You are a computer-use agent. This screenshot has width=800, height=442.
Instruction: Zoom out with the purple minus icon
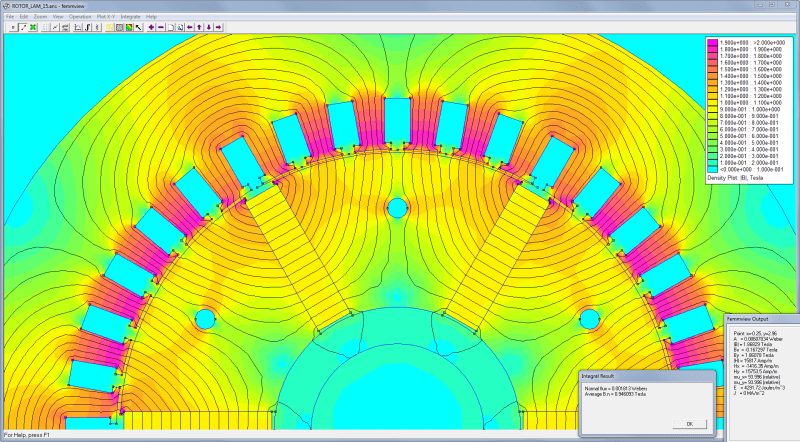coord(161,27)
